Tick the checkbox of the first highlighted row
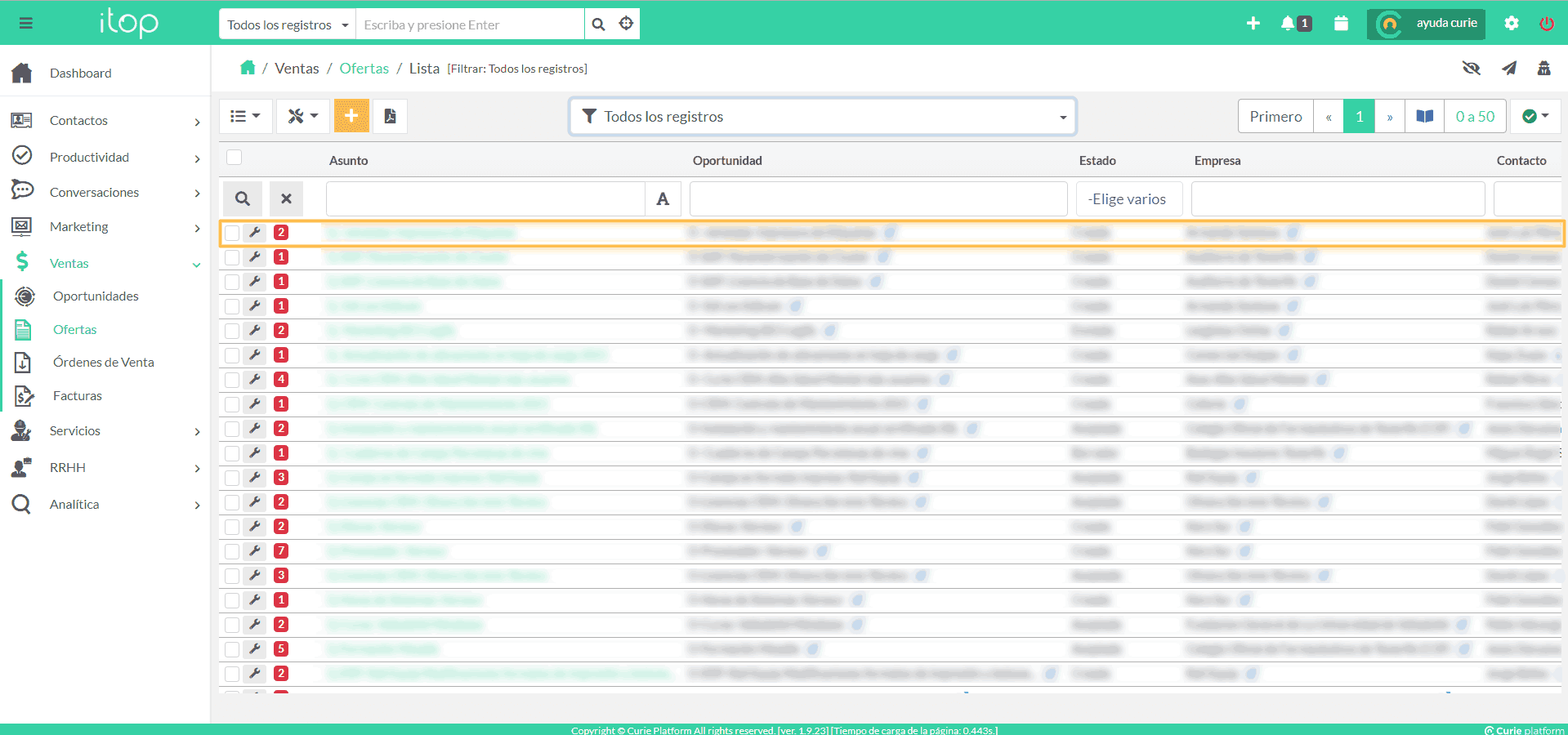 (233, 233)
